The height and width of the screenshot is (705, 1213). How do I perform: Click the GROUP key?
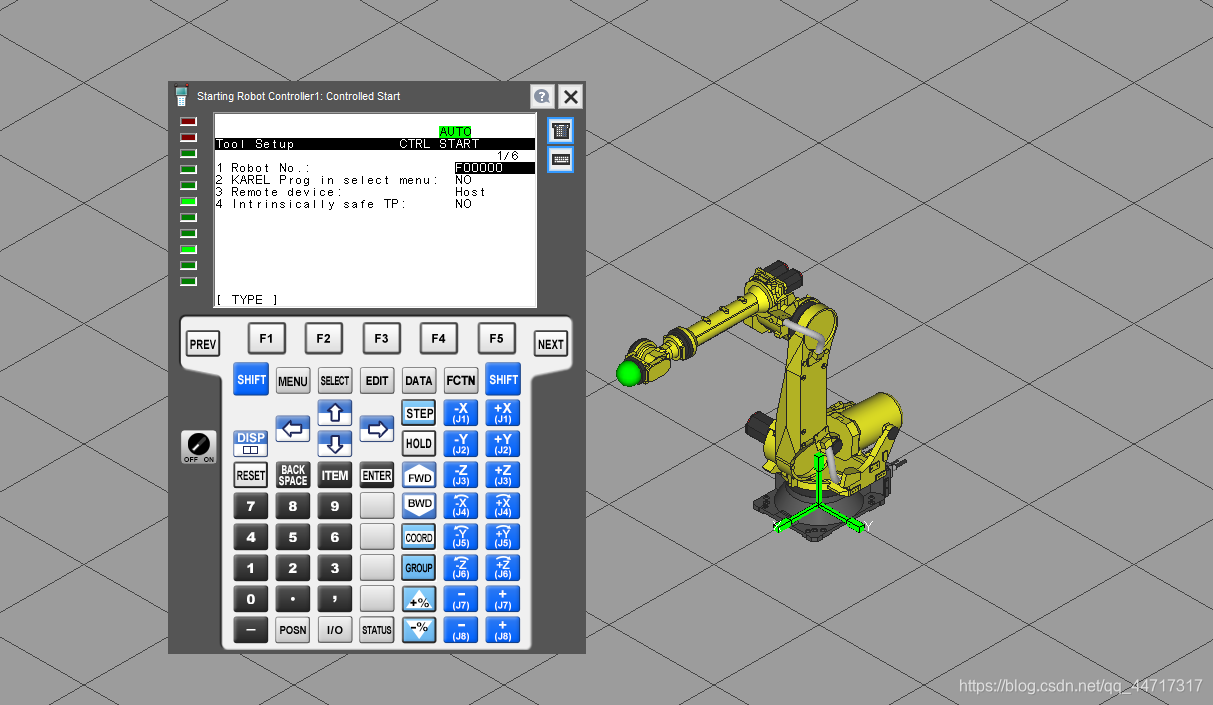[x=419, y=568]
